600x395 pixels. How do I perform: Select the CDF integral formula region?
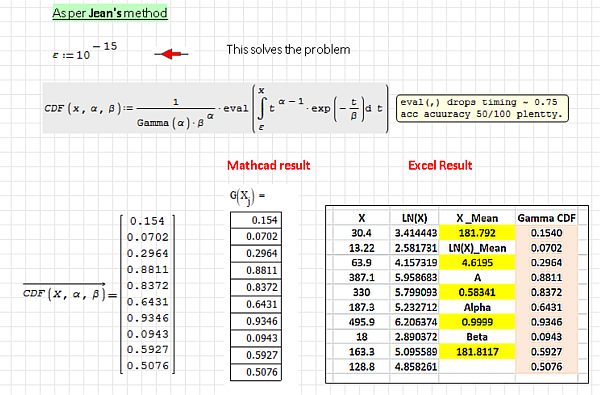(215, 108)
